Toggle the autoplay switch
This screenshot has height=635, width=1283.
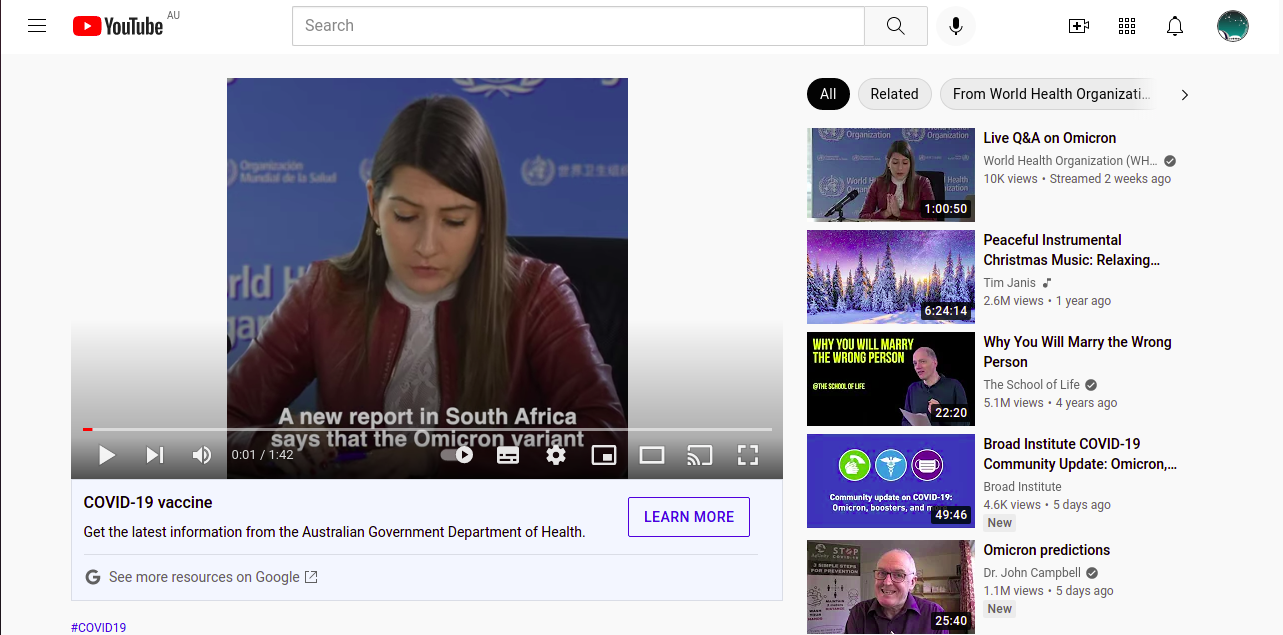point(457,455)
